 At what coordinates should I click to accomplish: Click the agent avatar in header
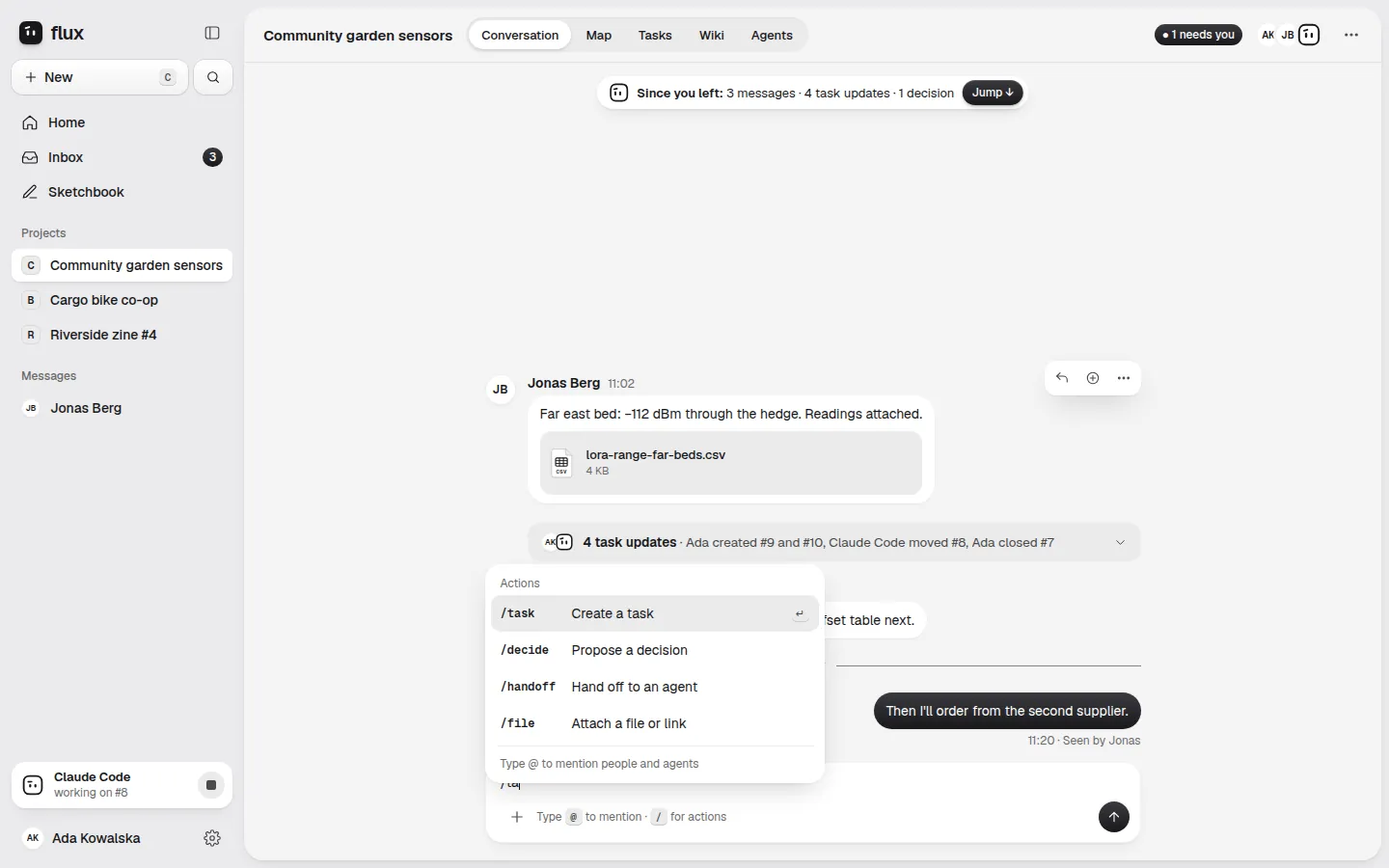1309,35
